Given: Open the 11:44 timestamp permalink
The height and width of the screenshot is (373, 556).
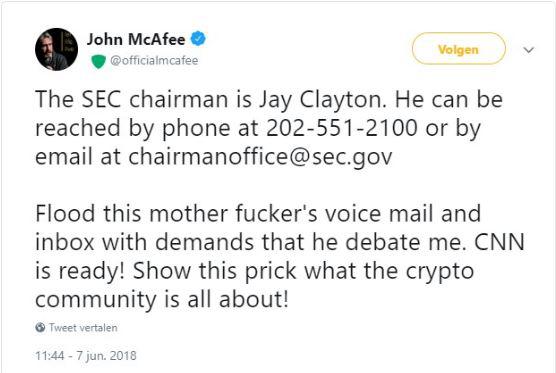Looking at the screenshot, I should tap(50, 356).
